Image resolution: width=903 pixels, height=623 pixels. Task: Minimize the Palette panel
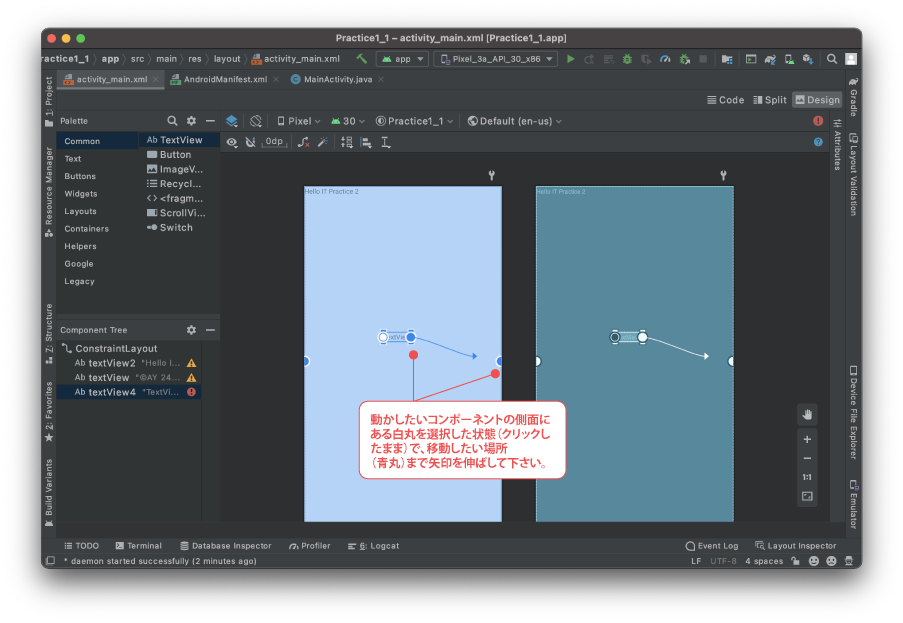coord(210,121)
